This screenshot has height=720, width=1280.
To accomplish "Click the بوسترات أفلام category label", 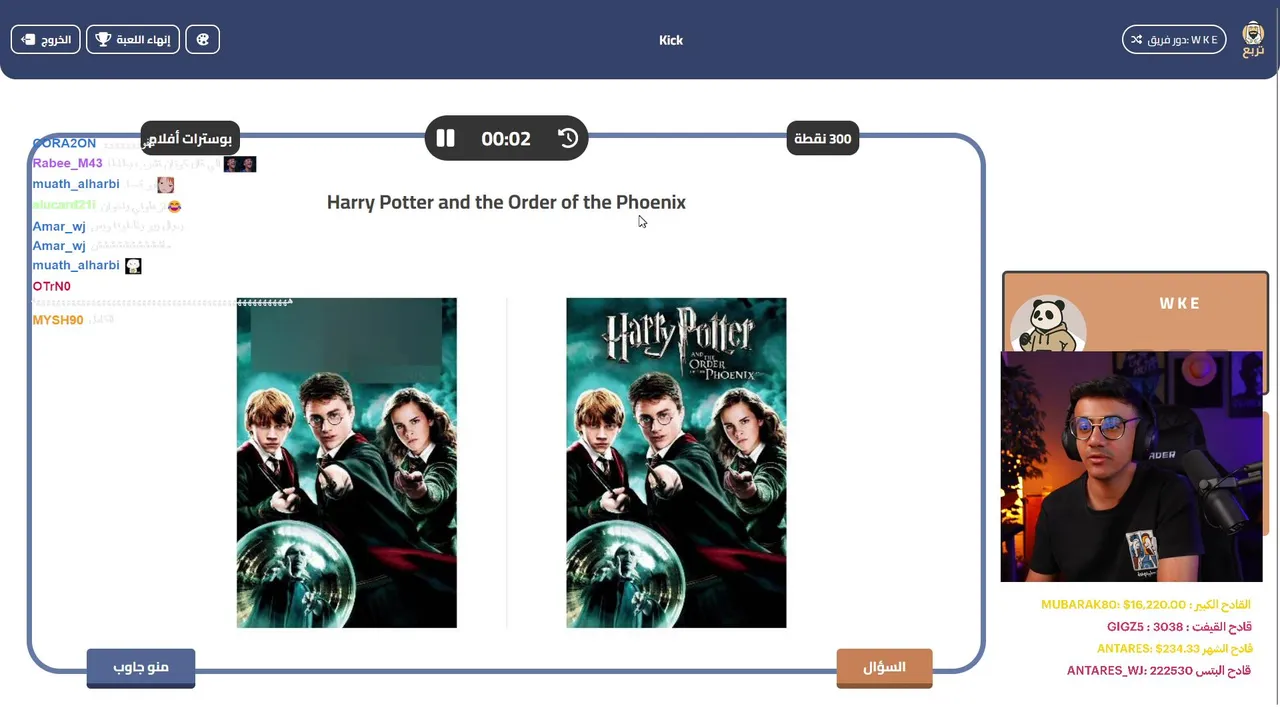I will 190,138.
